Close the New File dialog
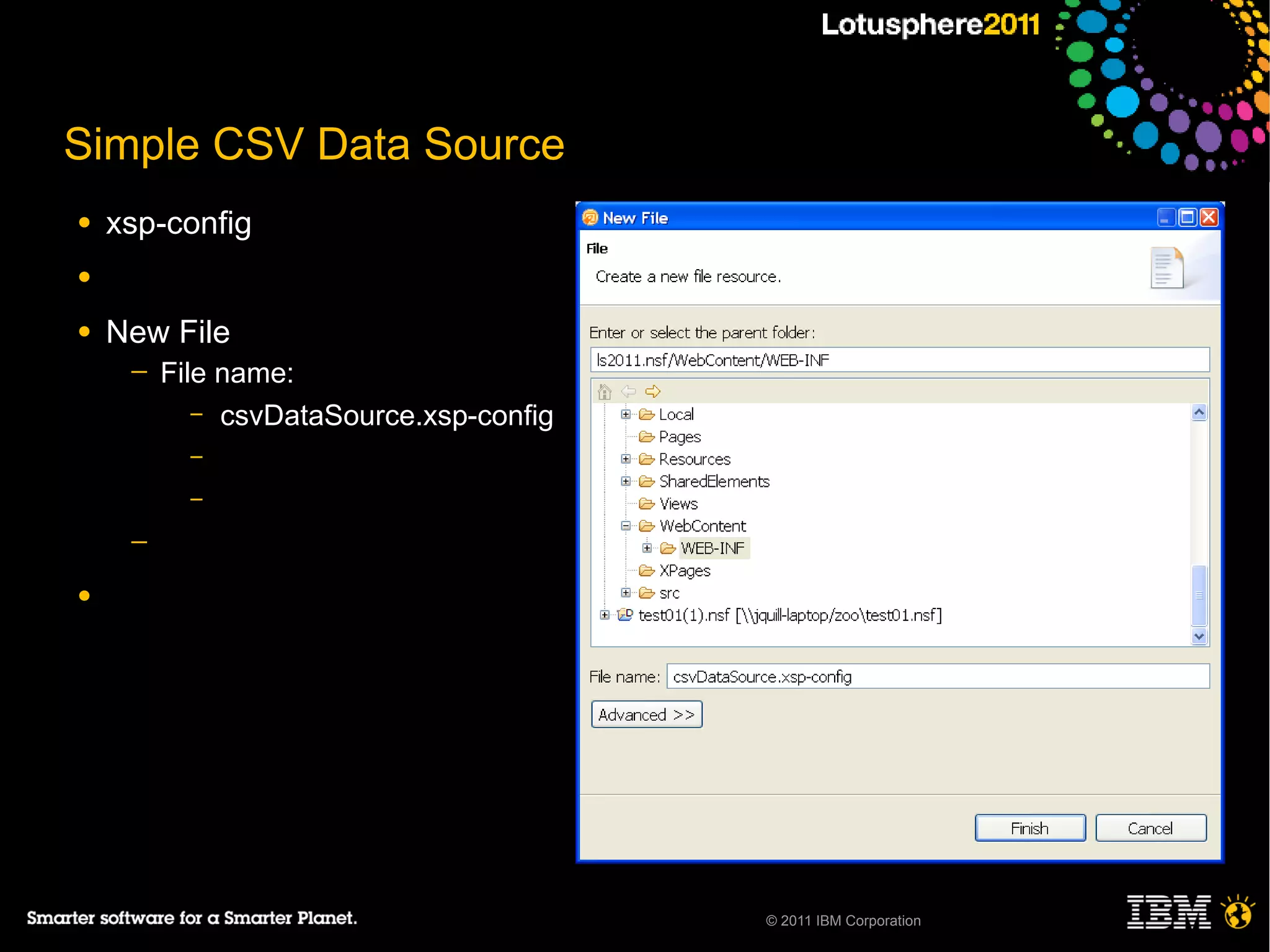 1209,217
